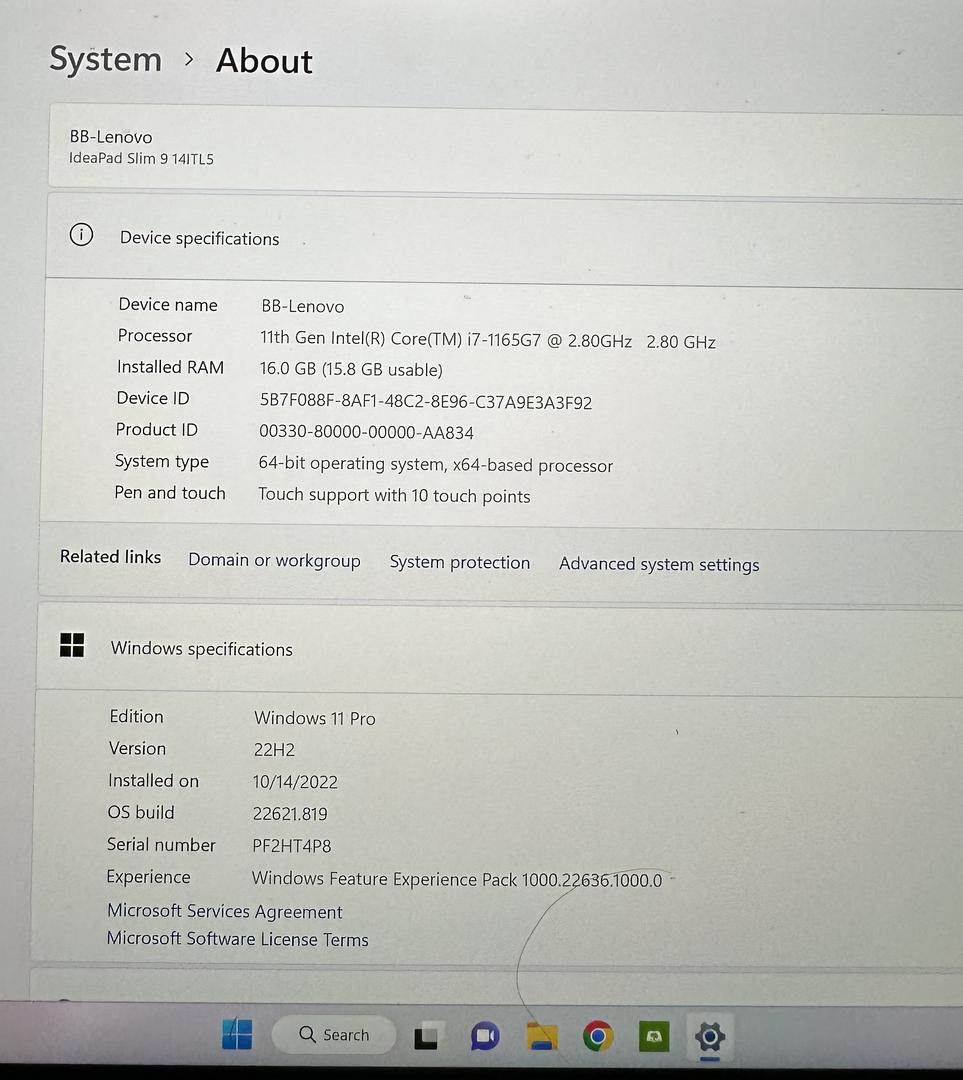Screen dimensions: 963x1080
Task: Click the taskbar Search box
Action: (x=334, y=1035)
